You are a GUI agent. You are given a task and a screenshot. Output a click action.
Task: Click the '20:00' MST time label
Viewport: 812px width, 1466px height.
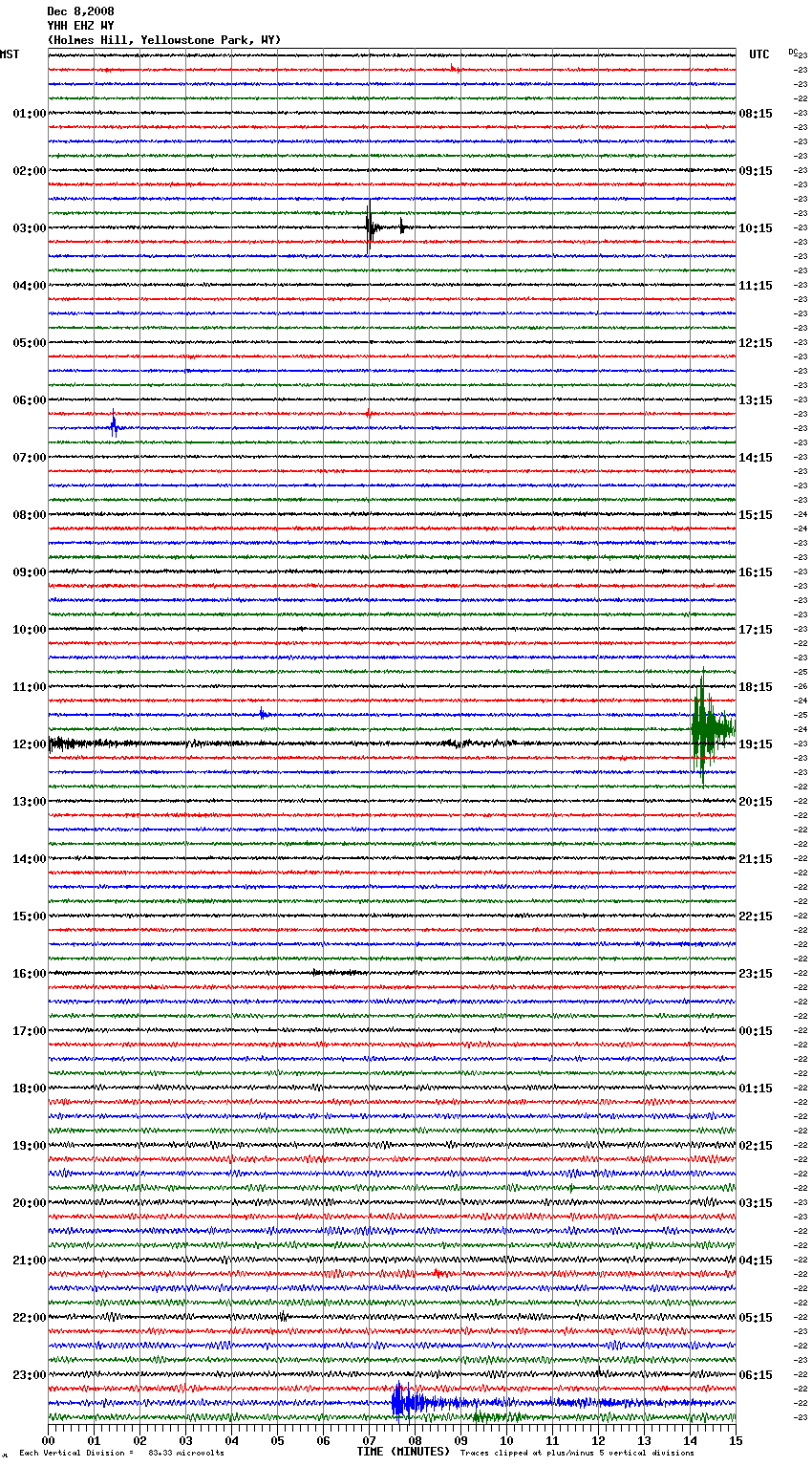click(x=30, y=1203)
